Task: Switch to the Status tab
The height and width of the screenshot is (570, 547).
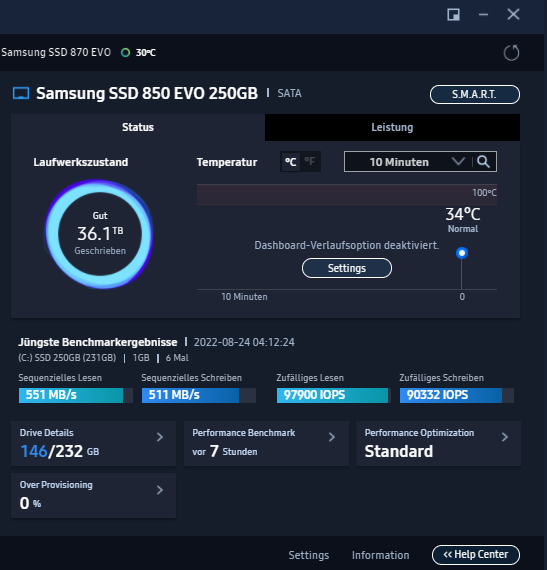Action: point(138,127)
